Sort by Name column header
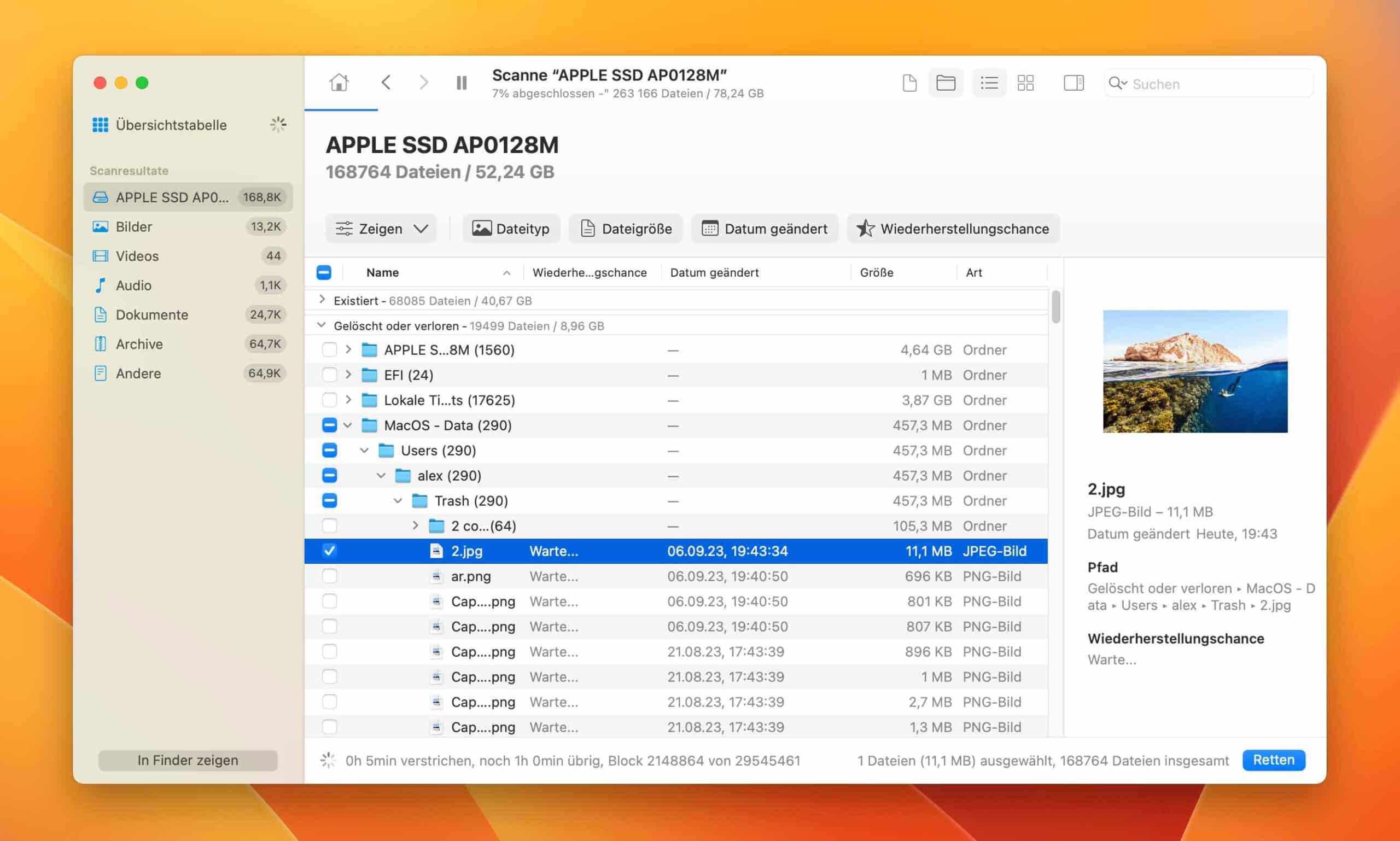This screenshot has width=1400, height=841. (434, 273)
